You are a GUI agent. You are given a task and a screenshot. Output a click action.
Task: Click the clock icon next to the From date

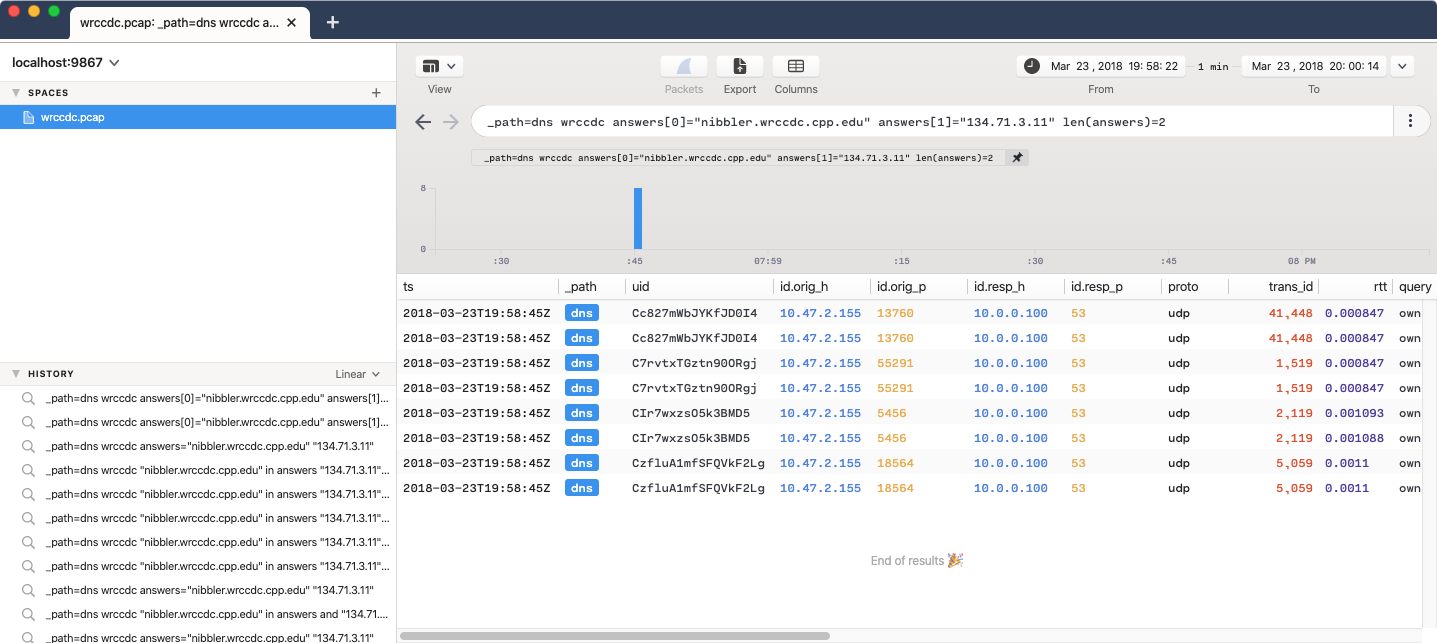point(1030,66)
